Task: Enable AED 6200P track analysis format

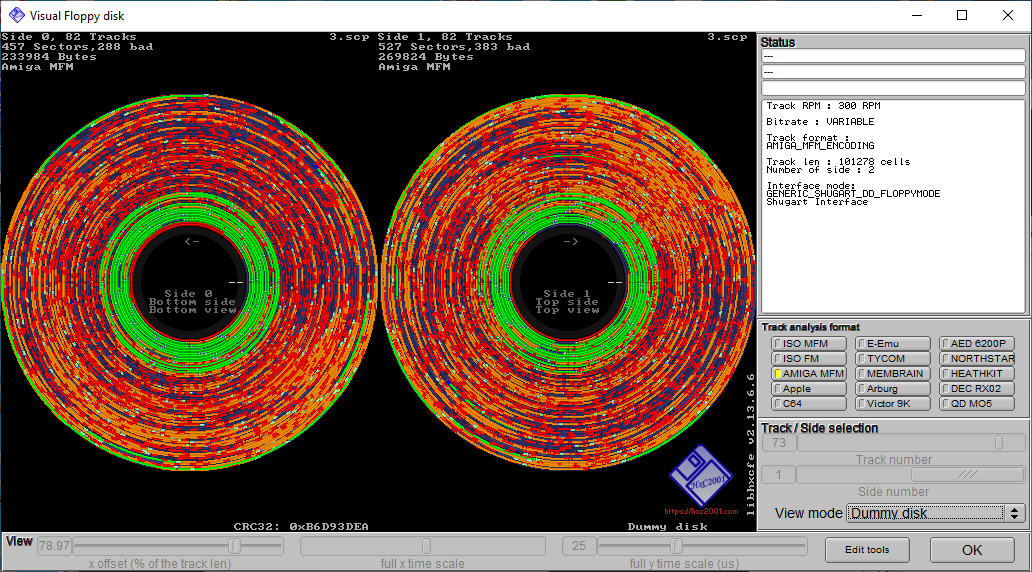Action: click(977, 344)
